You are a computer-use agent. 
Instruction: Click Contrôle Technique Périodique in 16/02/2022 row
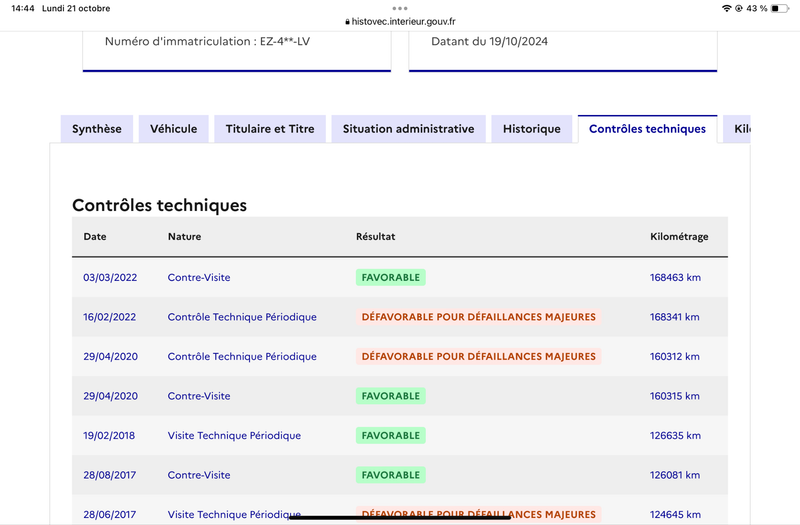242,317
